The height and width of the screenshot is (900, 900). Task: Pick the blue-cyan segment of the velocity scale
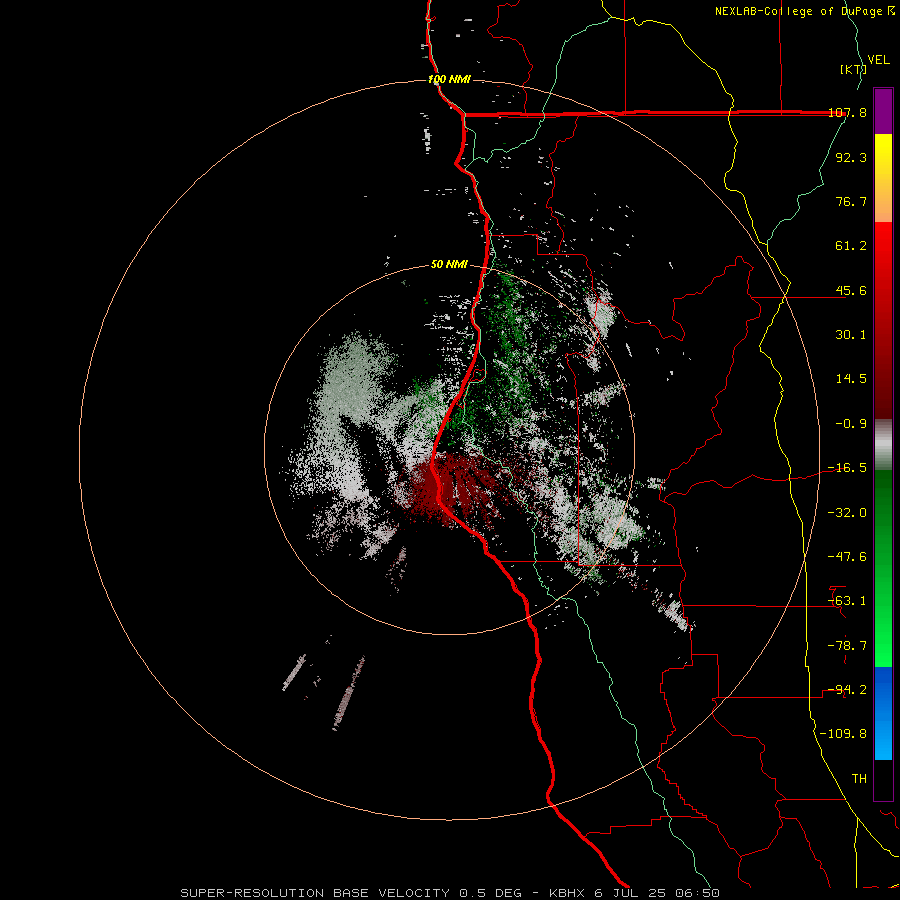click(x=883, y=713)
